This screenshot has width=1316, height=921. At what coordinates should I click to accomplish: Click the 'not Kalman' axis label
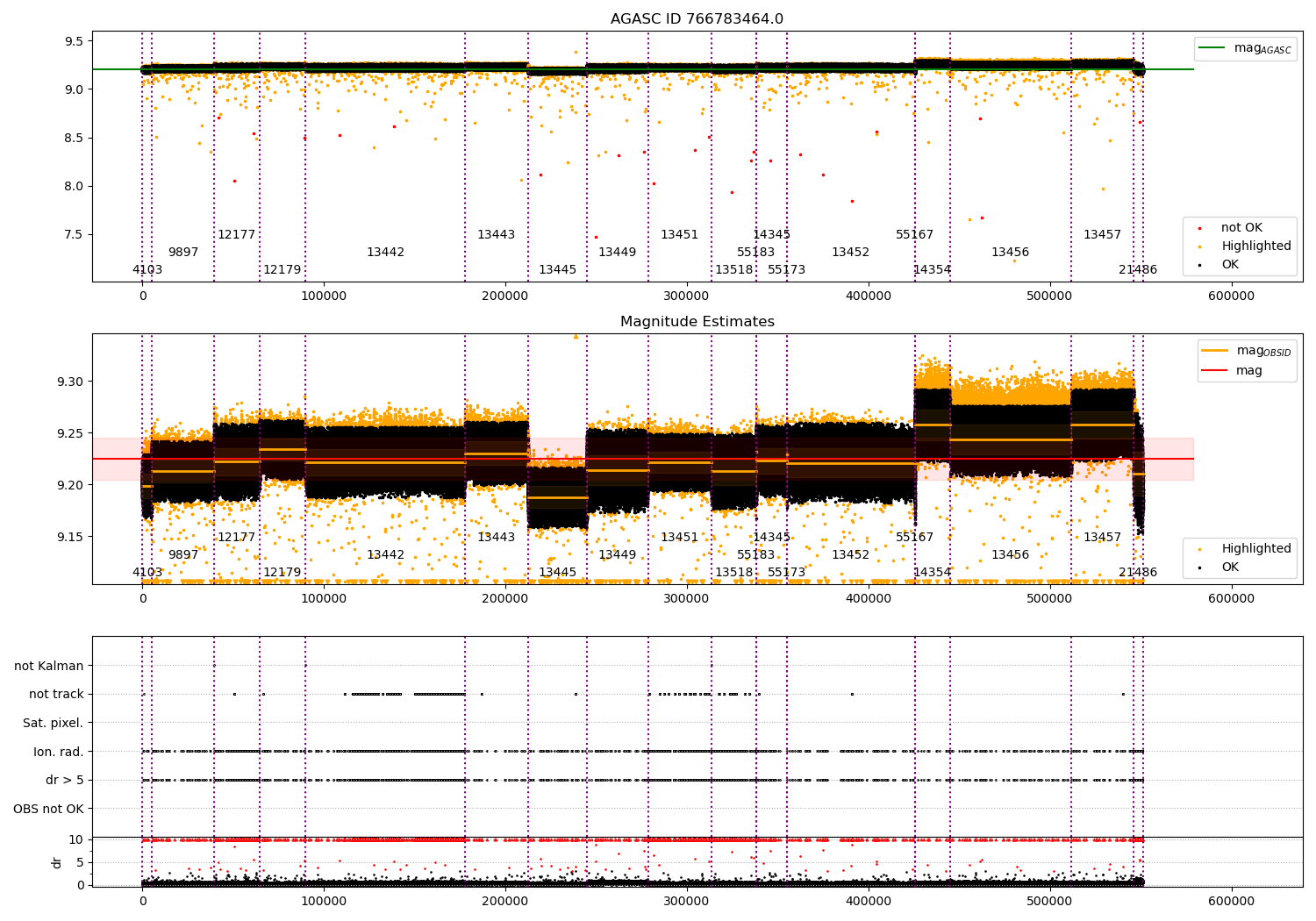click(x=49, y=666)
